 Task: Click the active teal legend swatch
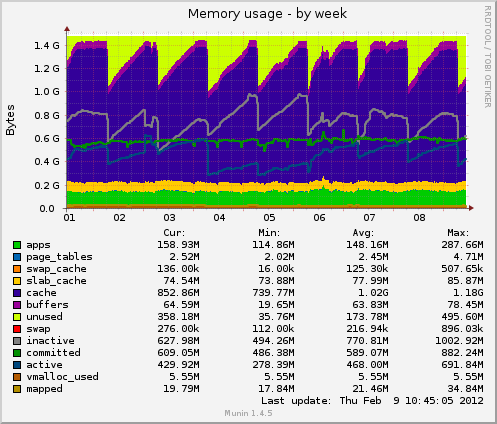[x=17, y=365]
